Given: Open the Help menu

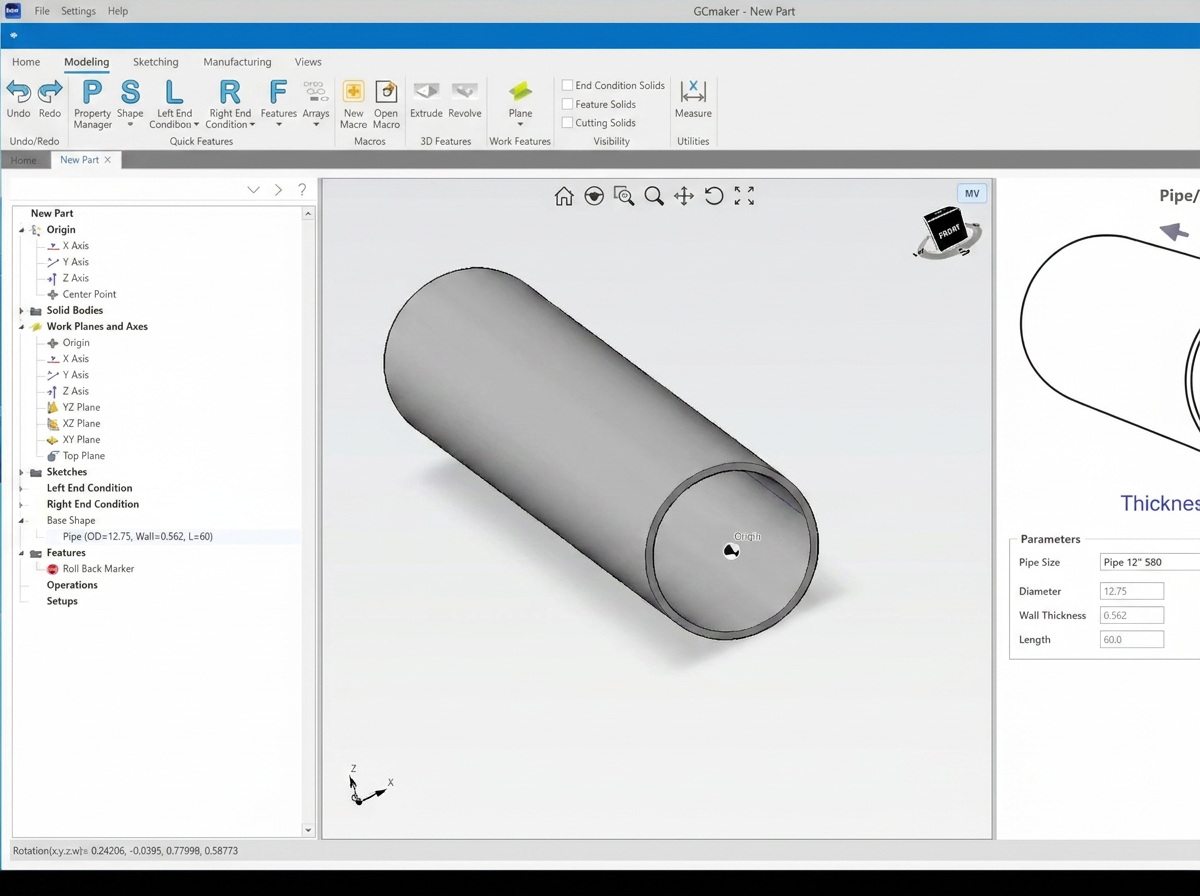Looking at the screenshot, I should (x=118, y=11).
